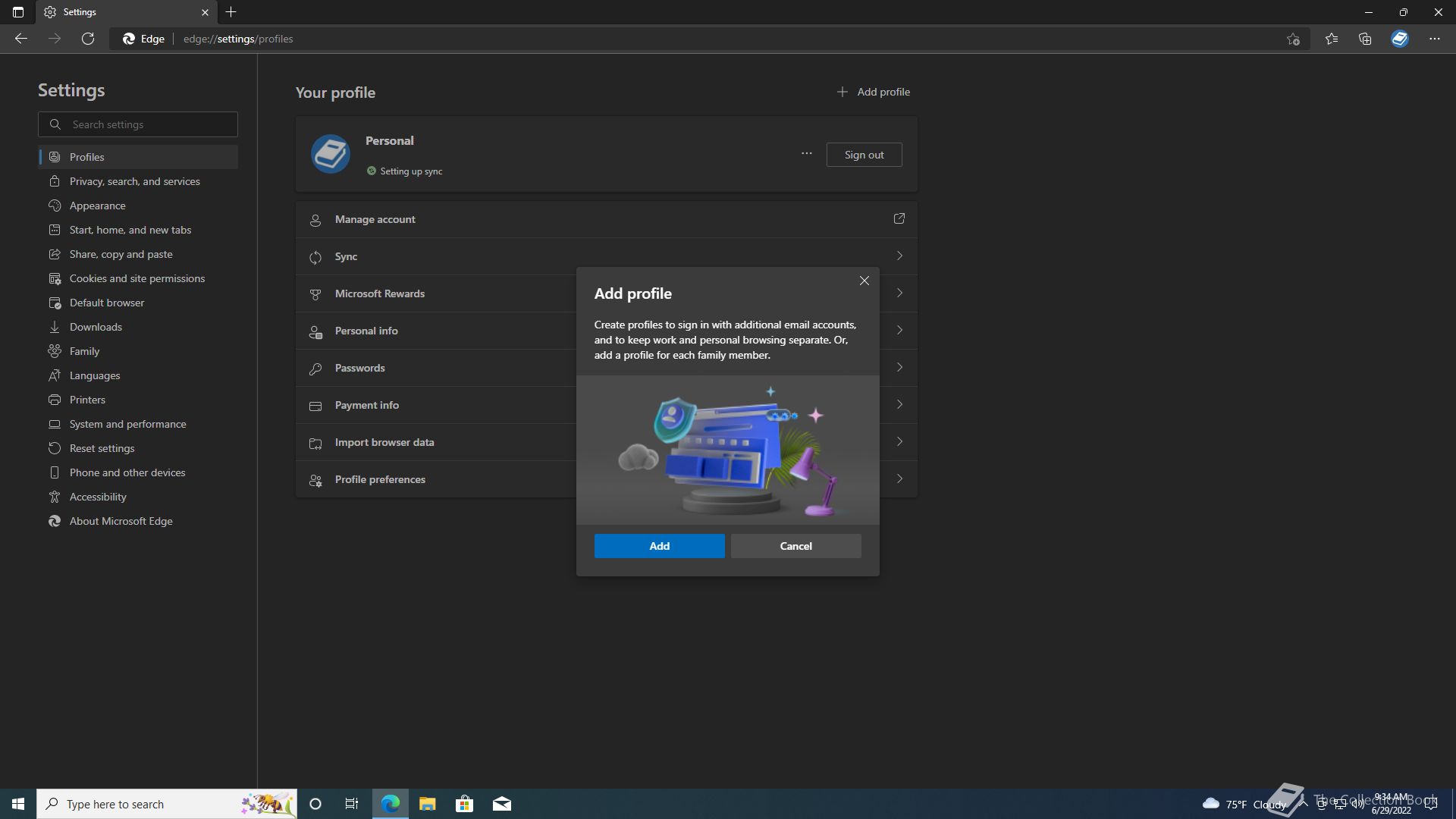This screenshot has width=1456, height=819.
Task: Open Accessibility settings section
Action: pos(138,497)
